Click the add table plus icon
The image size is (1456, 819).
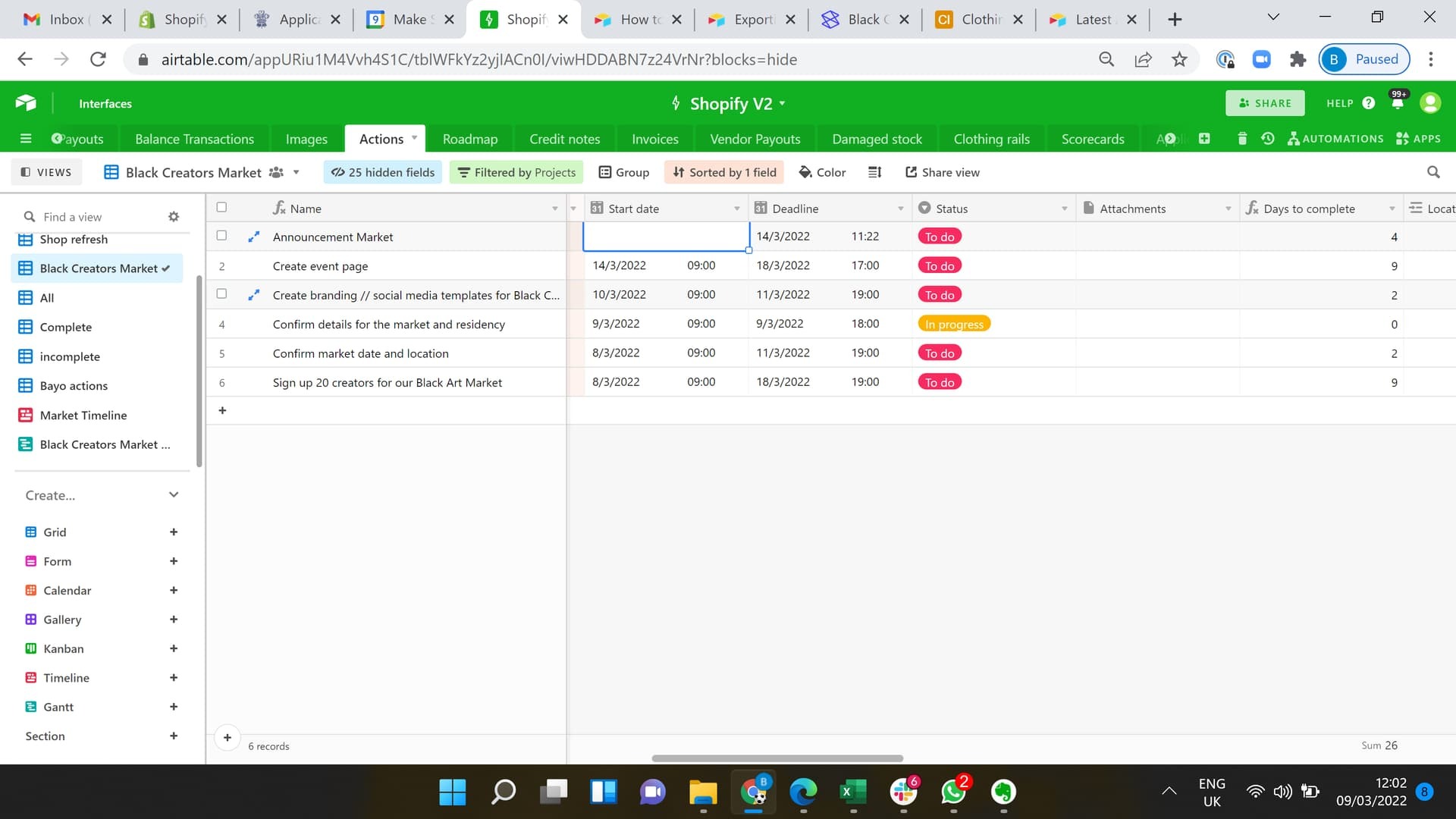click(1204, 138)
